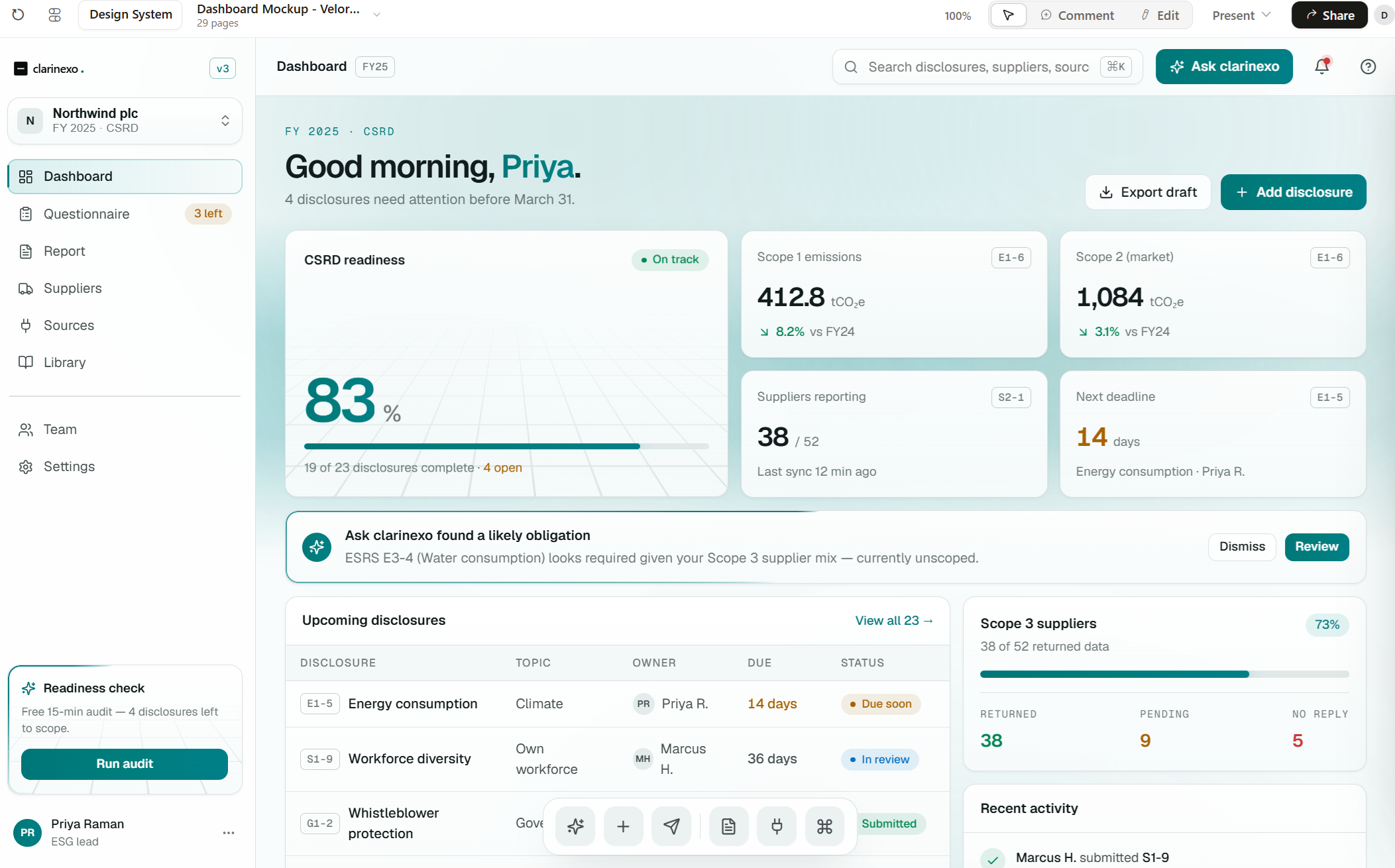Open the Report sidebar item
The image size is (1395, 868).
click(125, 251)
